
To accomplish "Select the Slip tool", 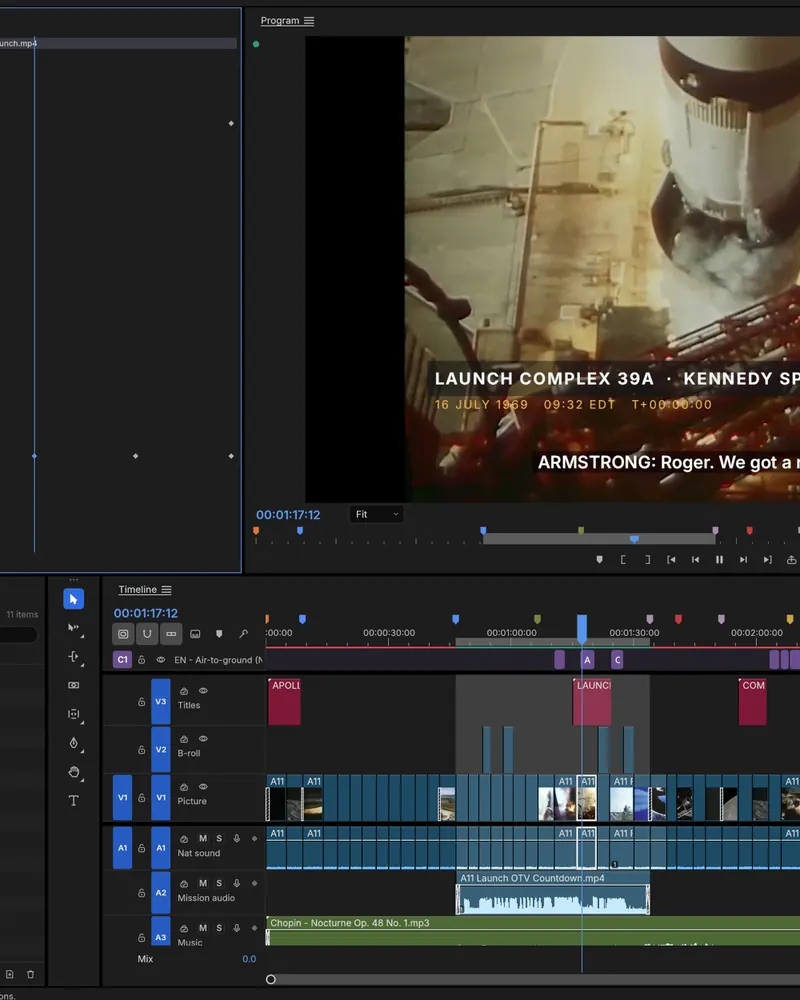I will [x=73, y=714].
